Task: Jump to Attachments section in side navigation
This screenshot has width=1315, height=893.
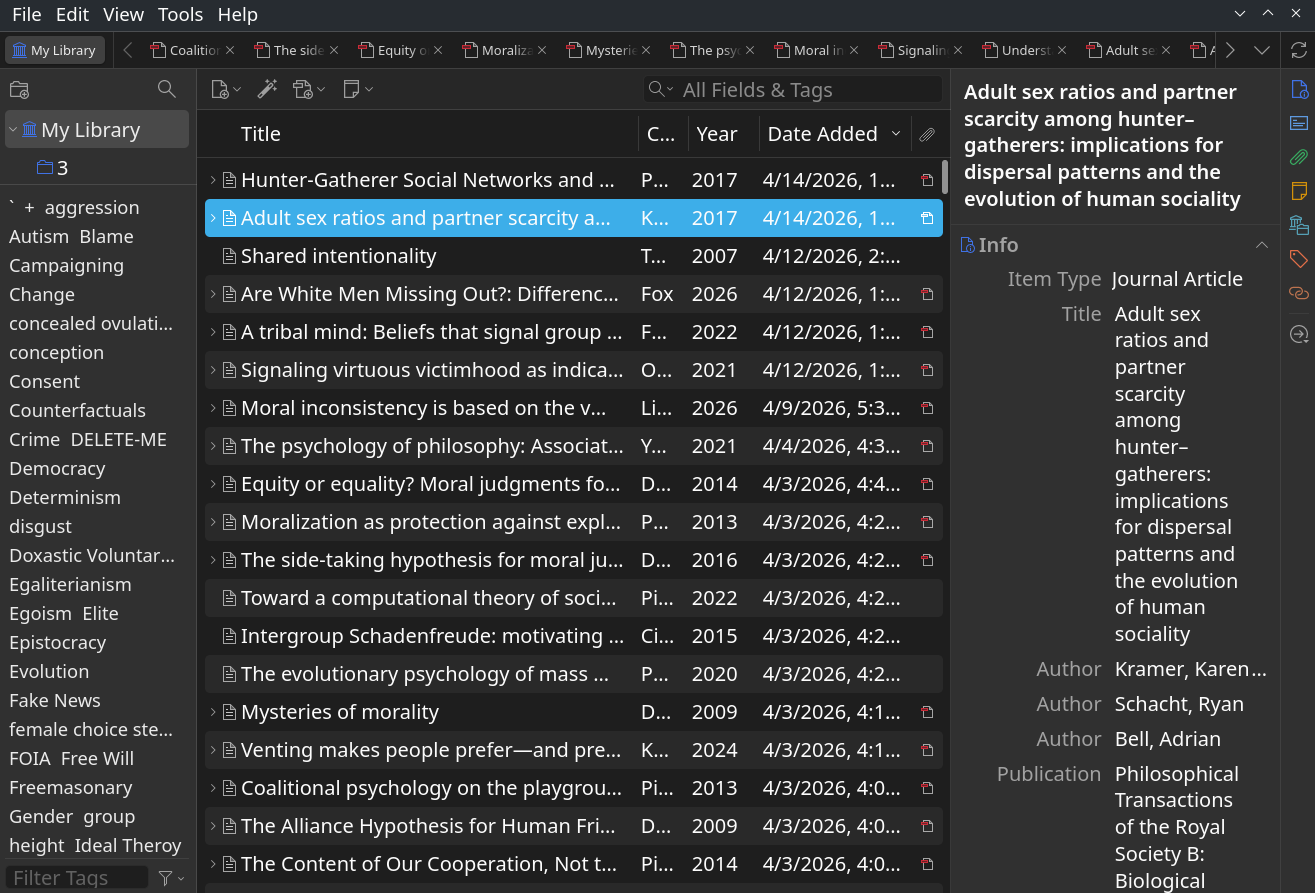Action: click(x=1298, y=157)
